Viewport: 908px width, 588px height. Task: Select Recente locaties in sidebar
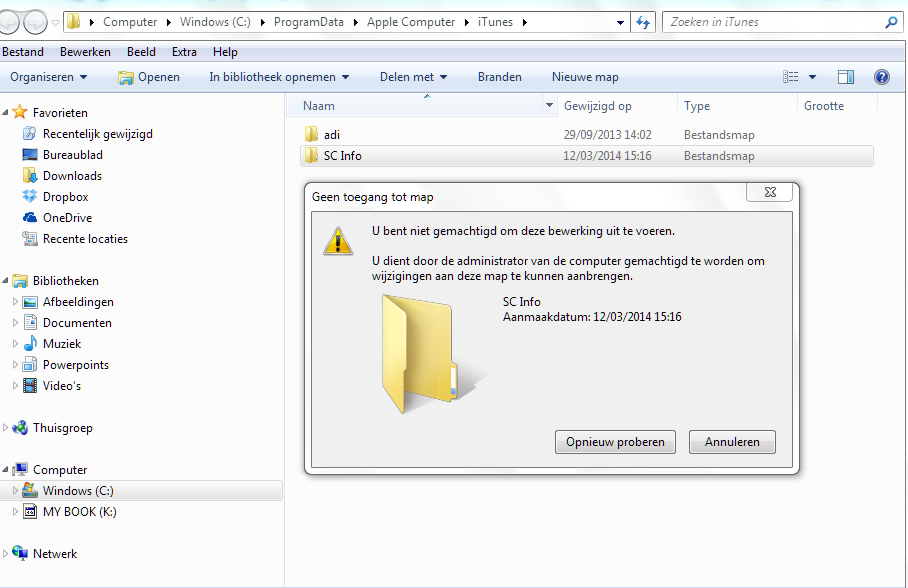pyautogui.click(x=85, y=239)
